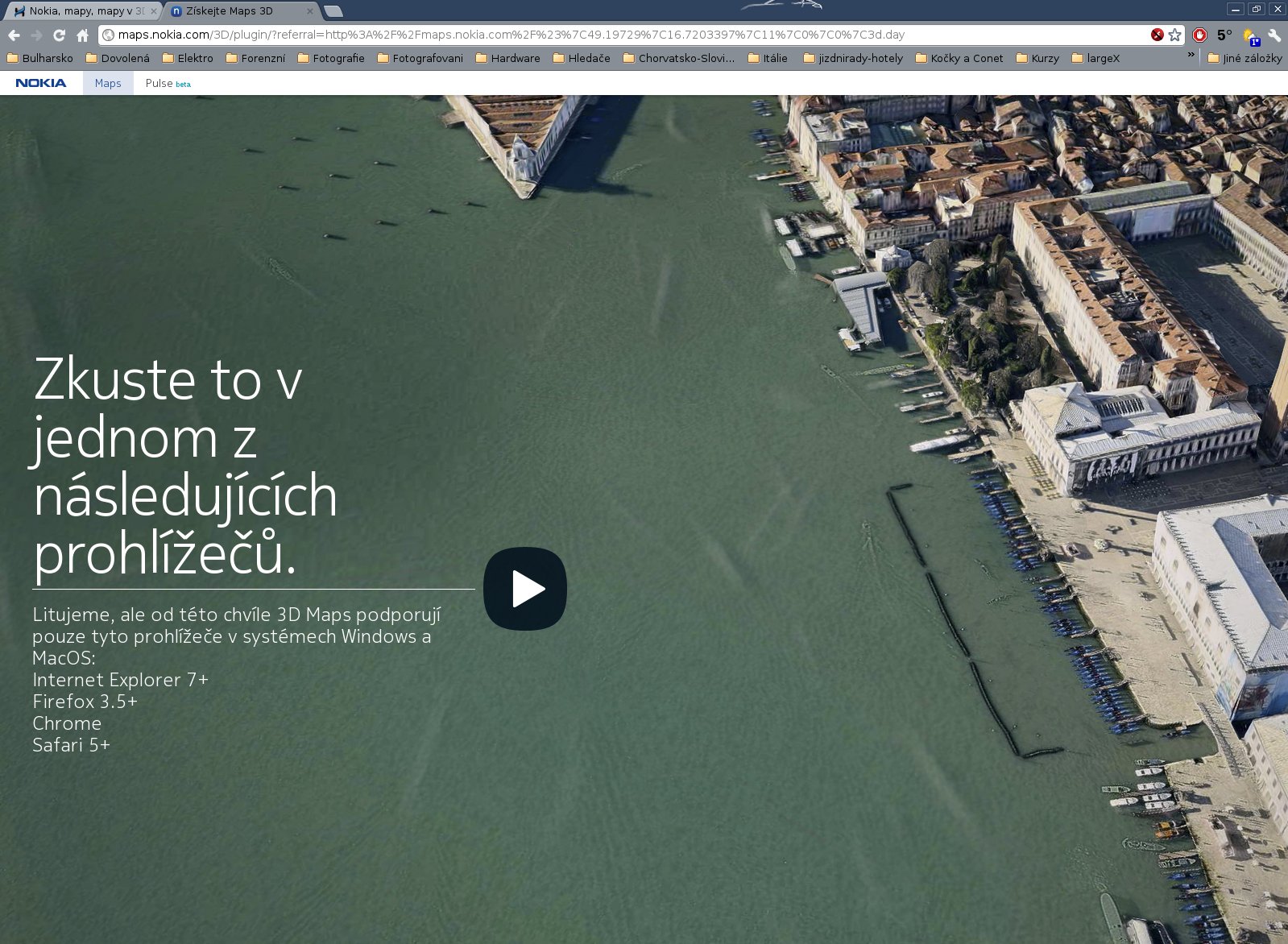Play the 3D Maps video
This screenshot has height=944, width=1288.
[x=525, y=589]
